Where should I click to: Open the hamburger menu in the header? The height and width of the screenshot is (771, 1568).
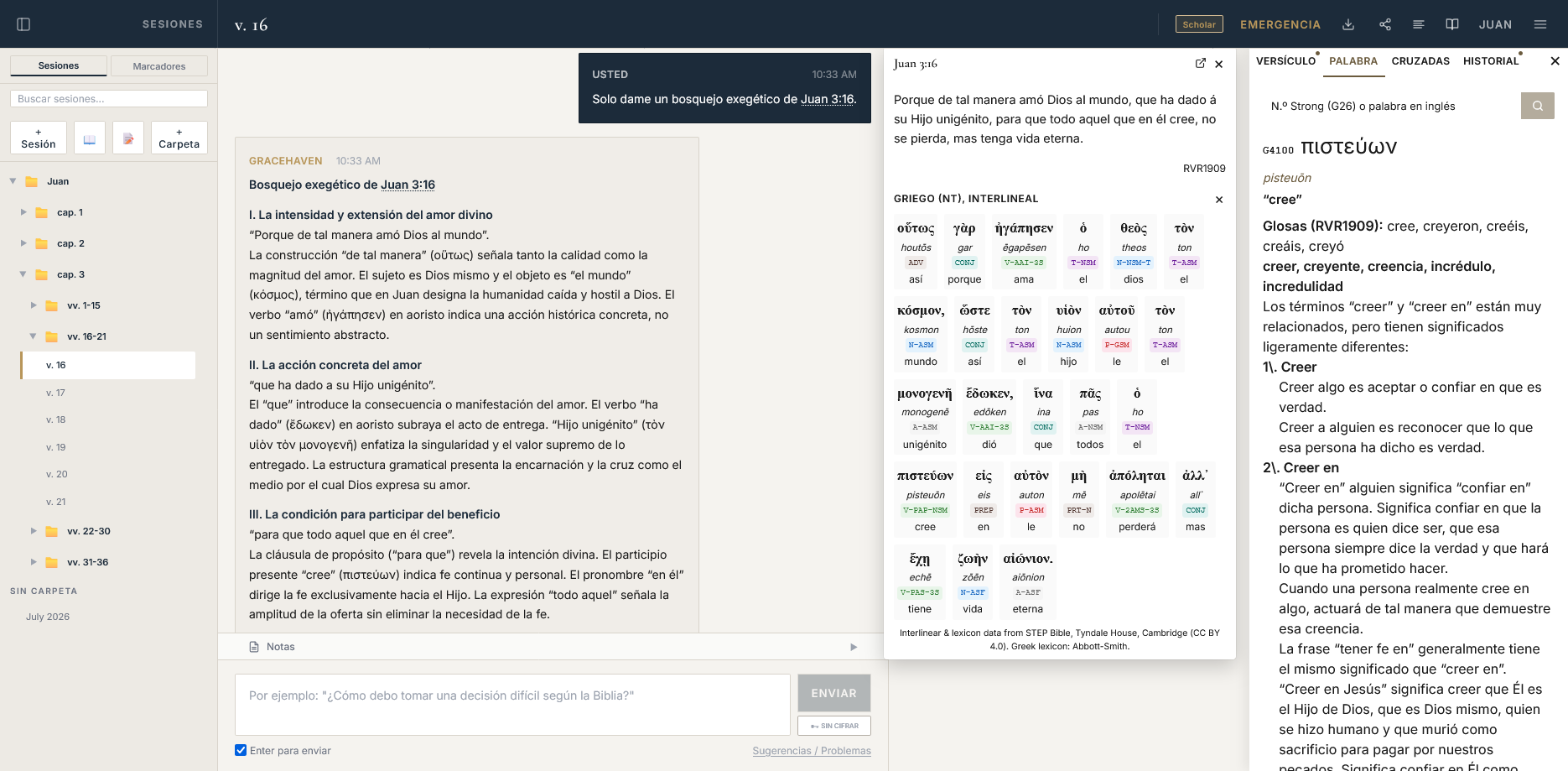1540,24
